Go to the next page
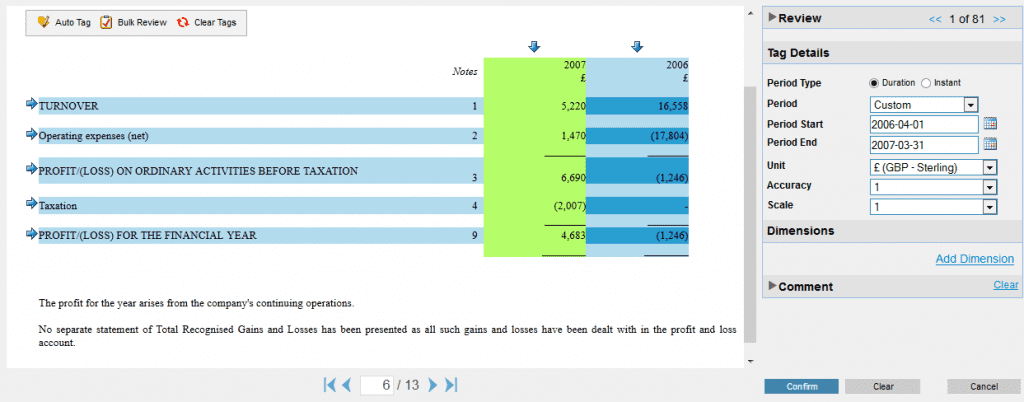Viewport: 1024px width, 402px height. pos(433,385)
